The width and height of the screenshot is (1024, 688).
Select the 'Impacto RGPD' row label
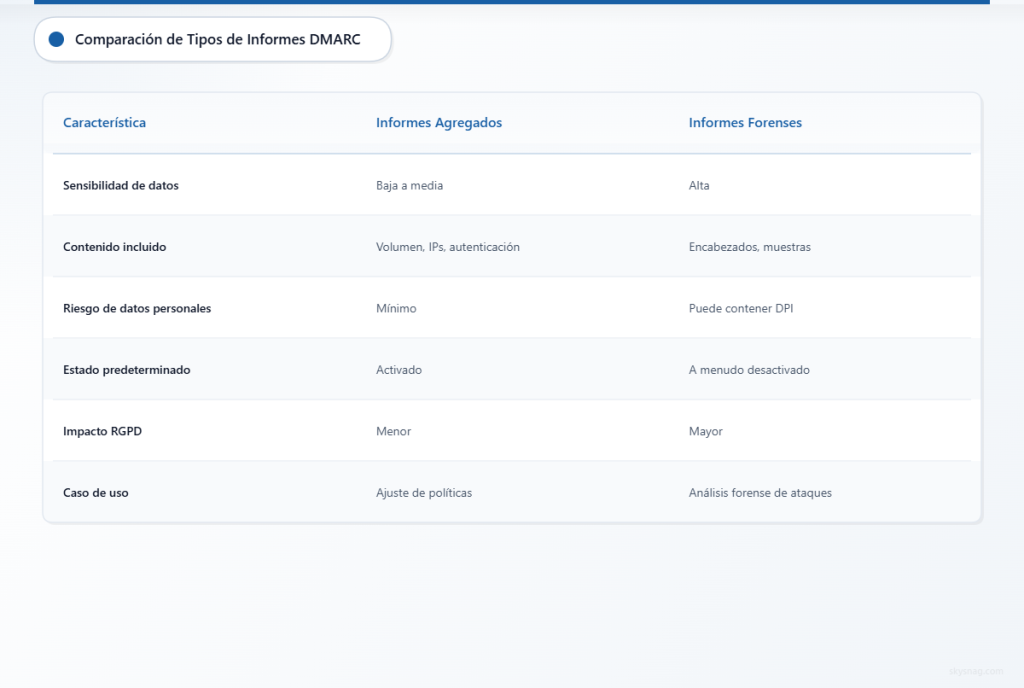(103, 431)
